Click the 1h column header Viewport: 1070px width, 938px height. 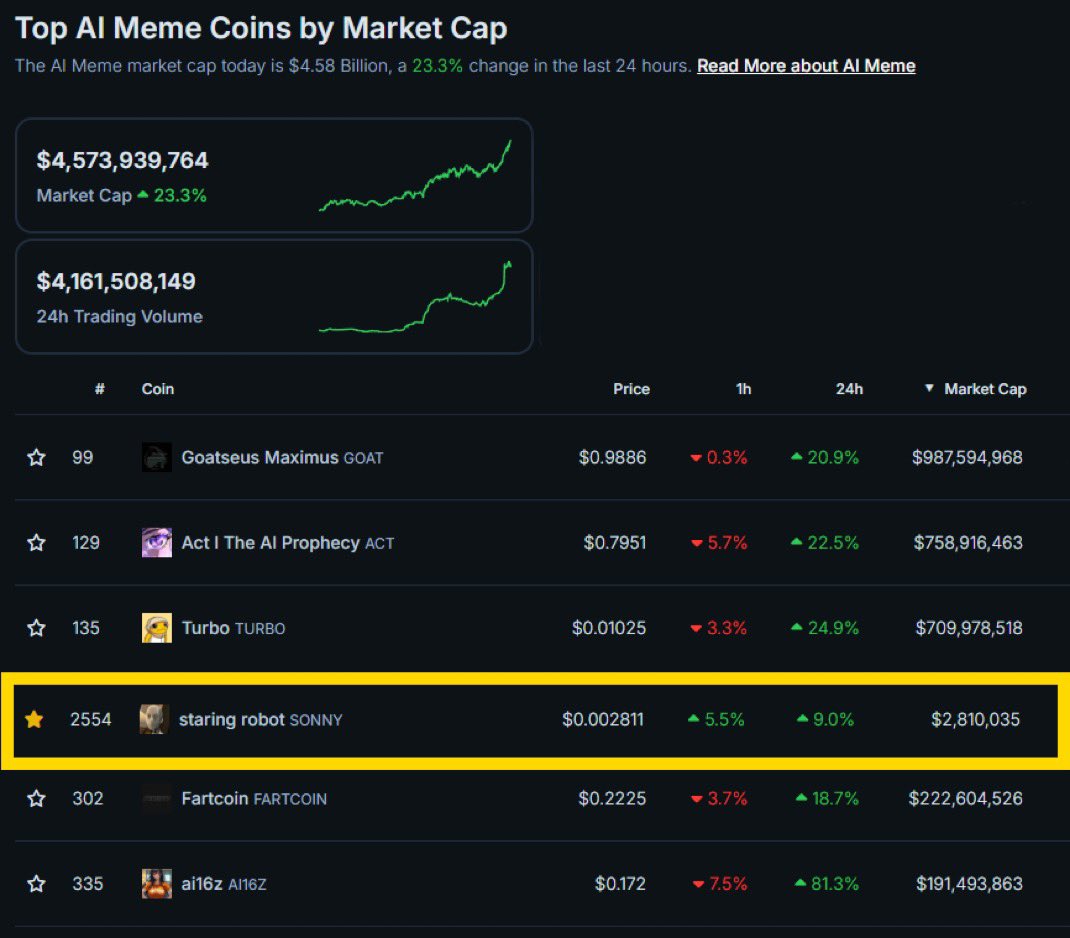(x=743, y=389)
